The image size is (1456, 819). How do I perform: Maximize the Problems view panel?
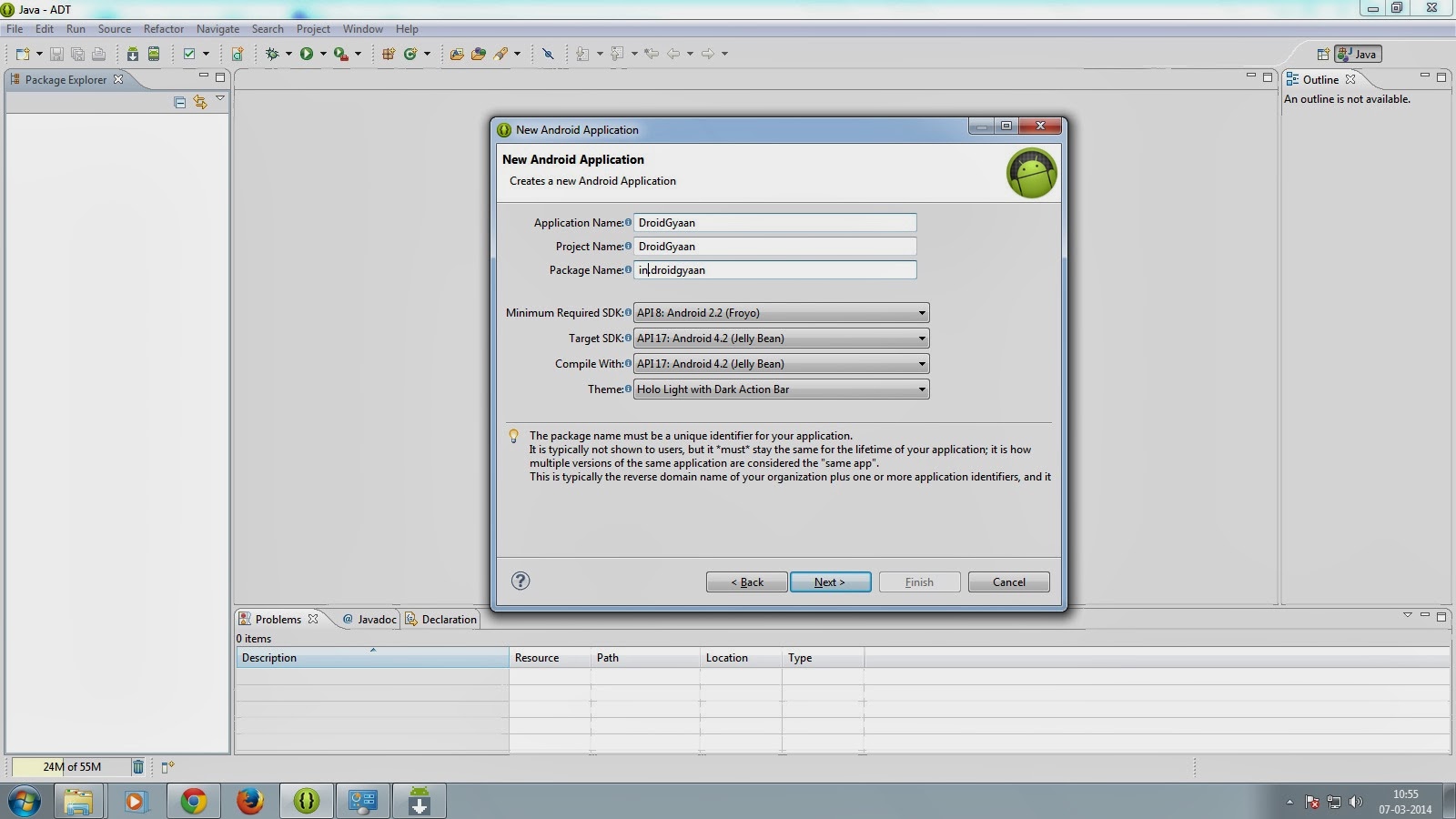click(1441, 616)
